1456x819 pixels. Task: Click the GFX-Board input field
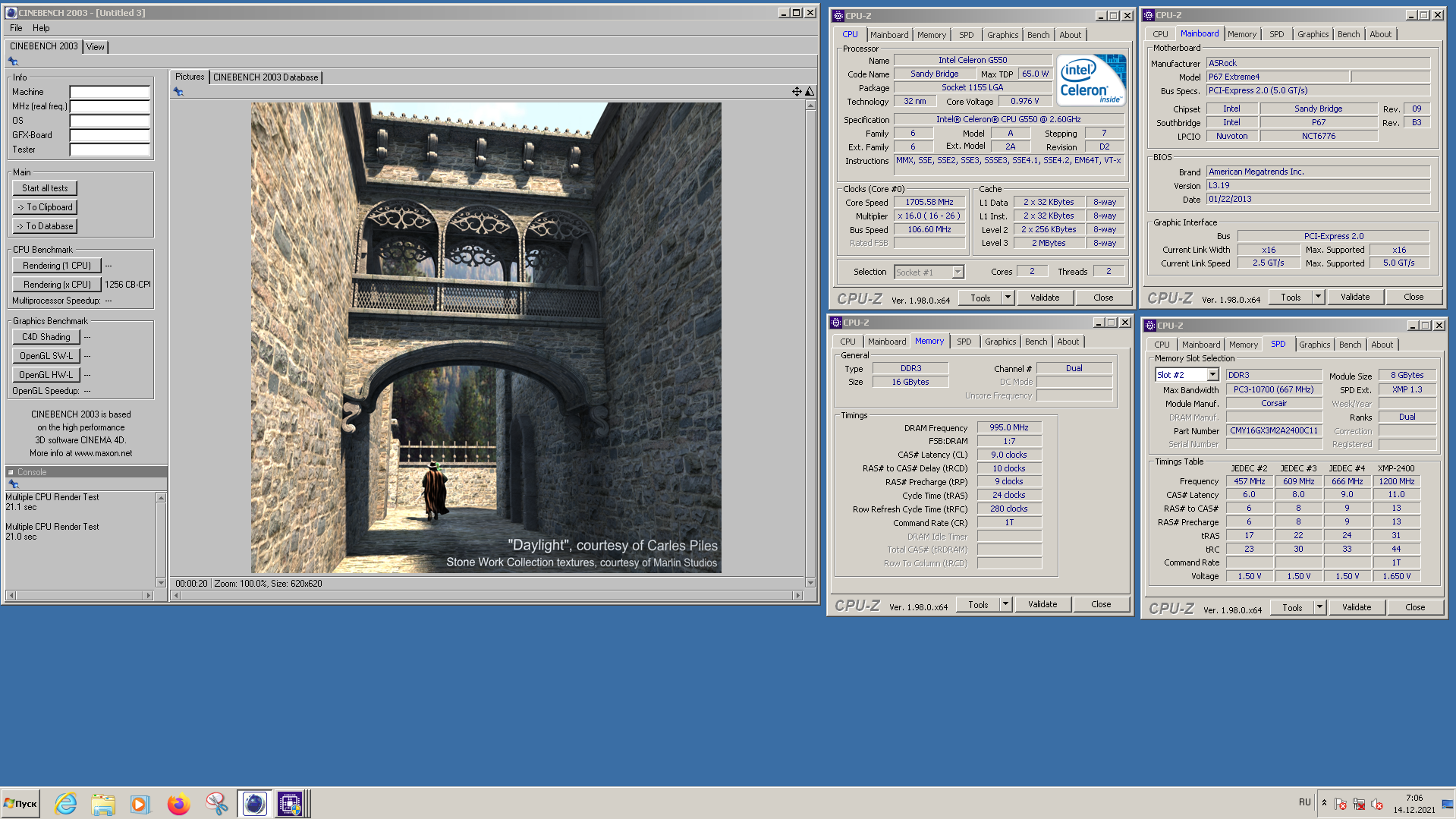tap(110, 135)
